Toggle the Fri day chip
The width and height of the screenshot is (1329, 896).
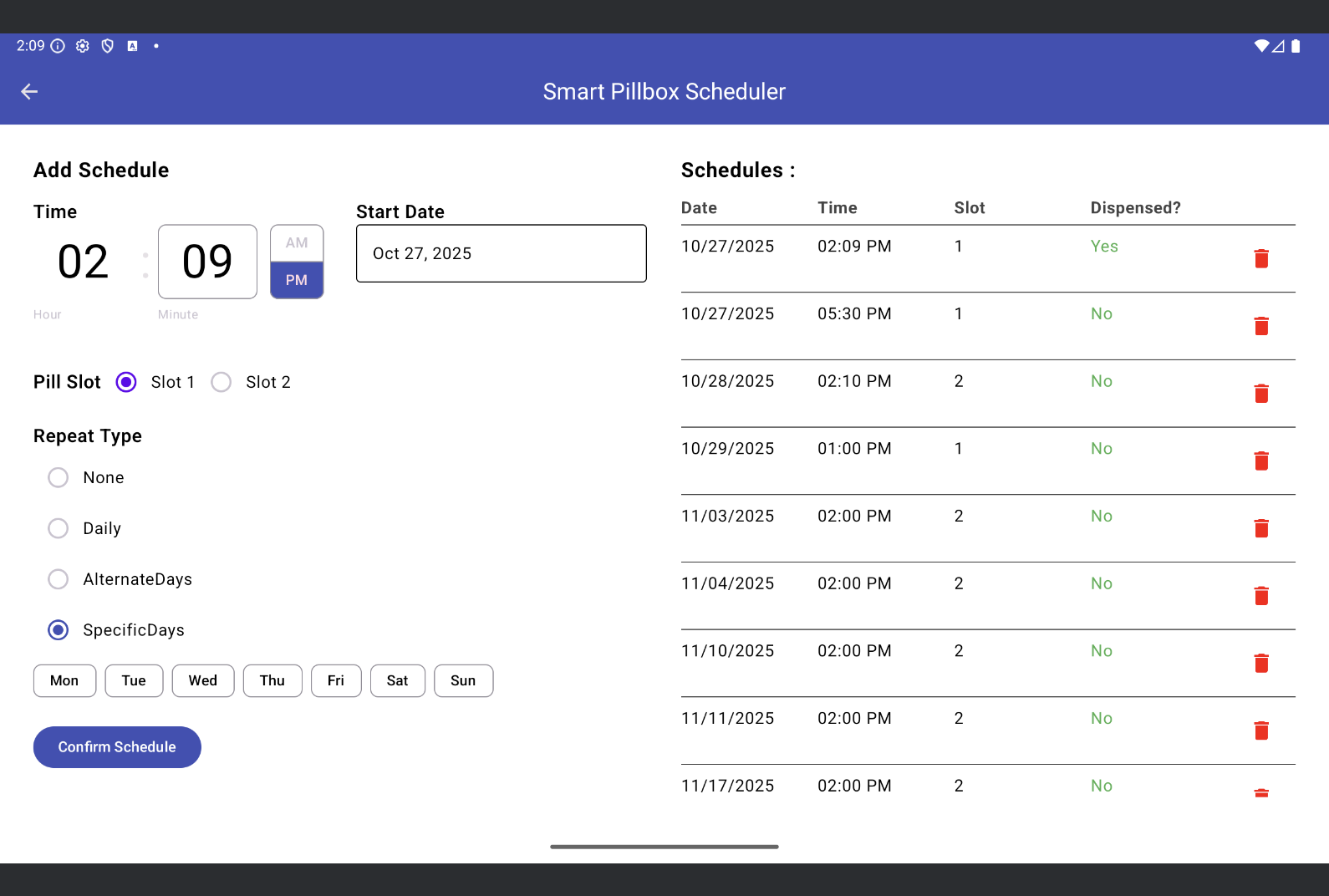pos(336,680)
